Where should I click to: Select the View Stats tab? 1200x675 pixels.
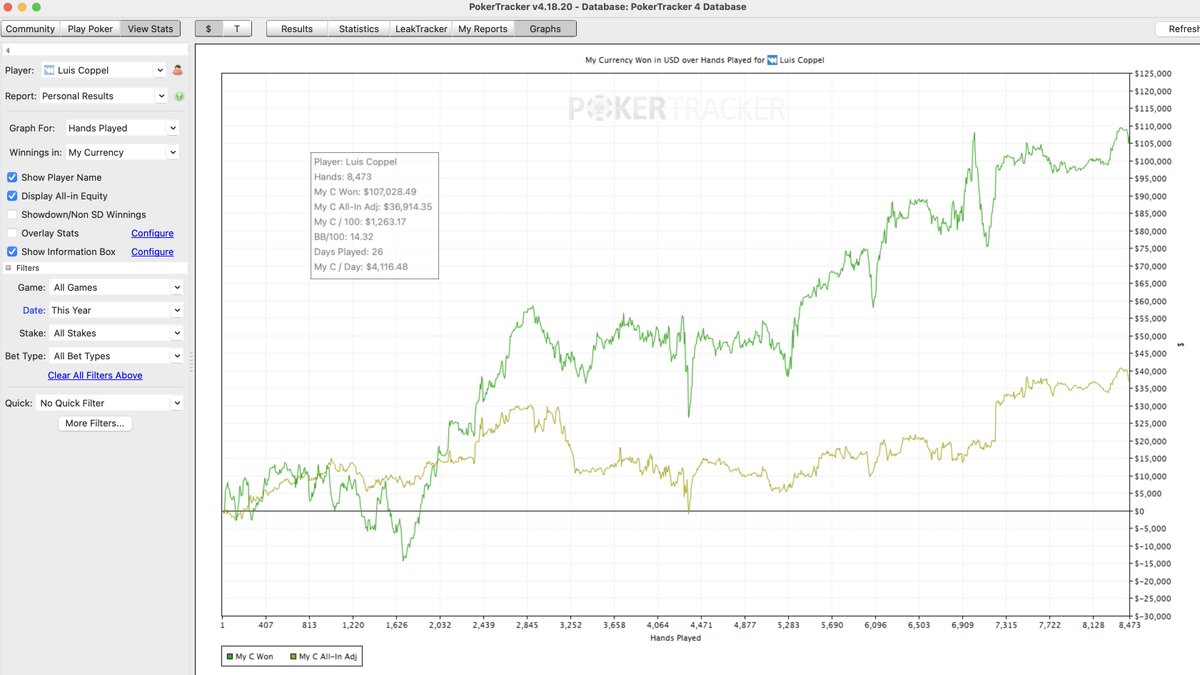click(x=150, y=29)
